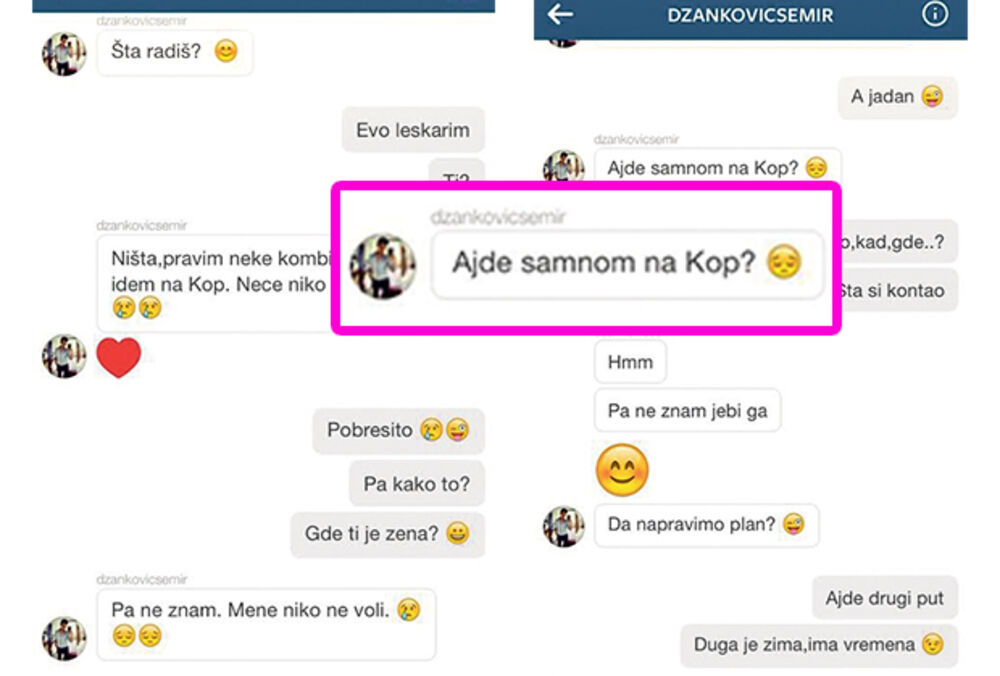Tap the large smiling emoji message
1000x676 pixels.
pyautogui.click(x=622, y=470)
